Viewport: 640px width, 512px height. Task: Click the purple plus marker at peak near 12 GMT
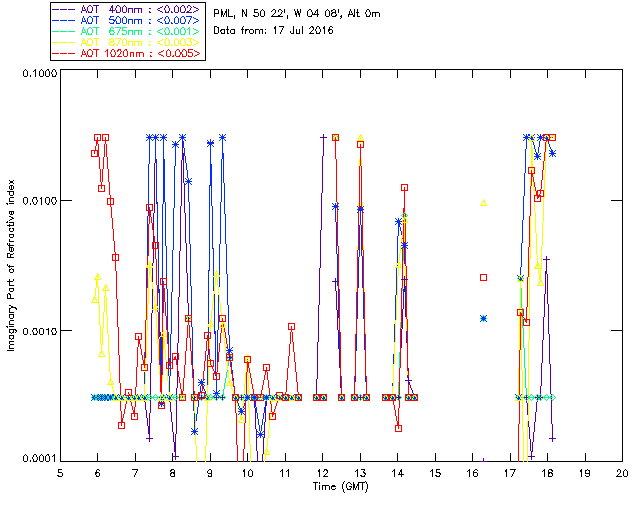(x=324, y=138)
